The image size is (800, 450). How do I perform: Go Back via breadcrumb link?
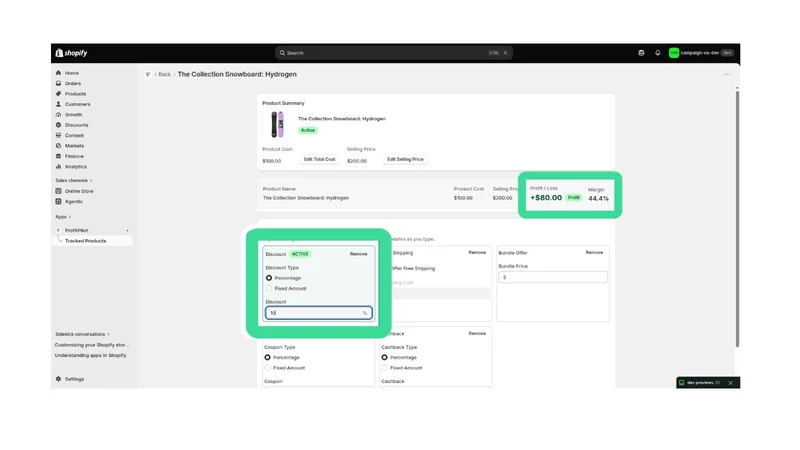pyautogui.click(x=164, y=74)
